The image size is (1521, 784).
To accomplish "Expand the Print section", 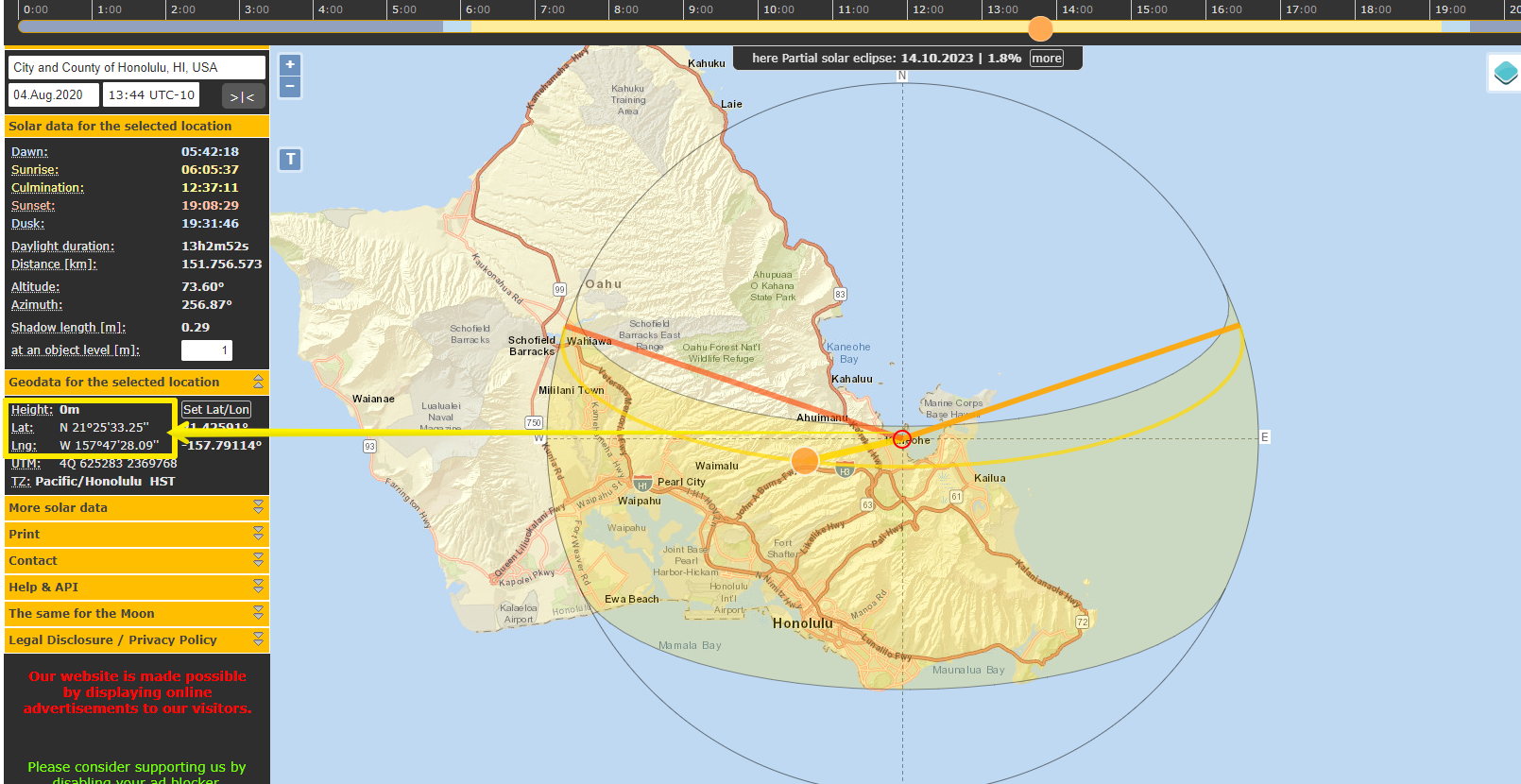I will point(258,535).
